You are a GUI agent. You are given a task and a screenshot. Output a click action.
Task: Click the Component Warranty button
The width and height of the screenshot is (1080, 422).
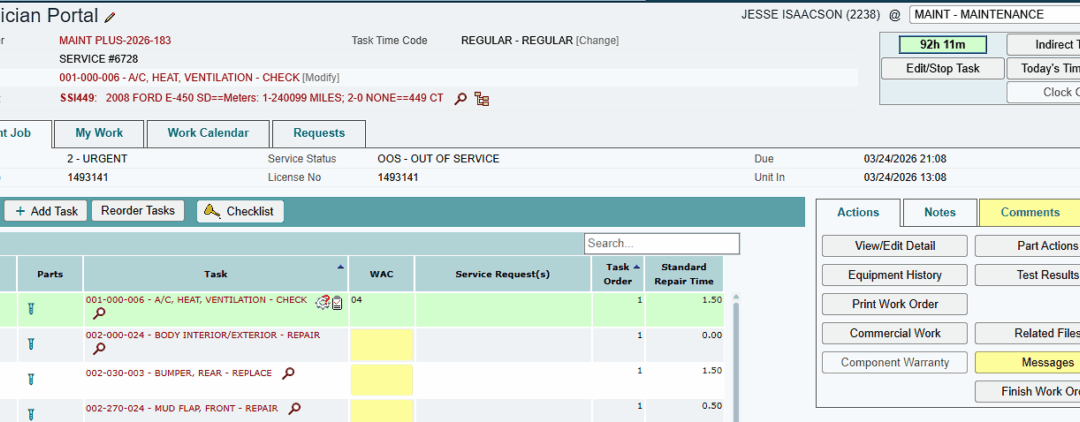[894, 362]
